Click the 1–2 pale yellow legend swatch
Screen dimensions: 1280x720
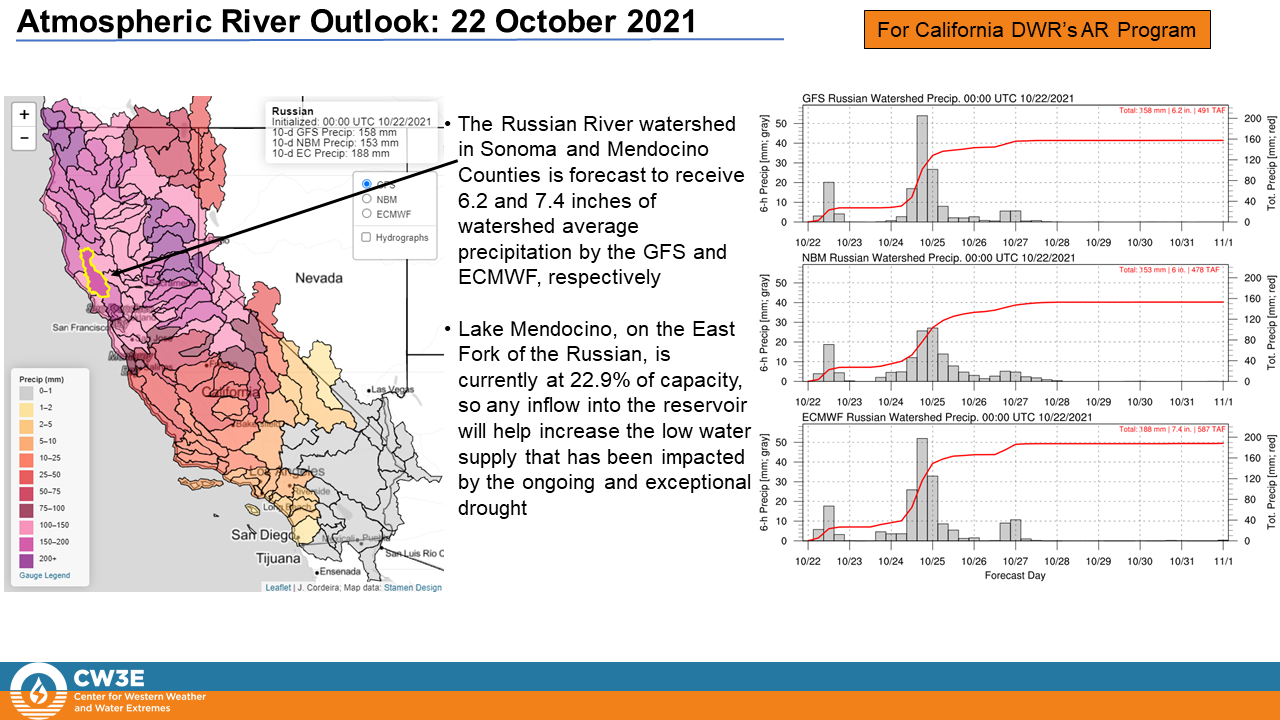pos(26,409)
